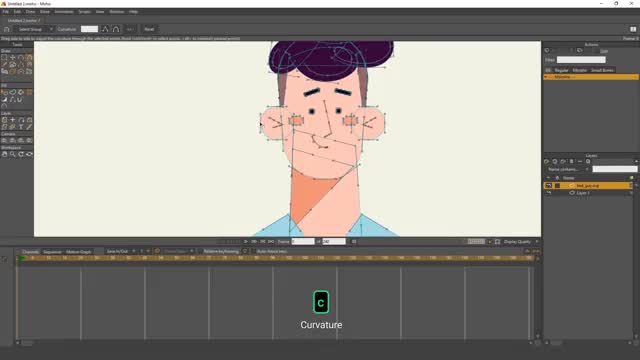Select the Untitled 2.moho document tab
Viewport: 640px width, 360px height.
click(24, 20)
